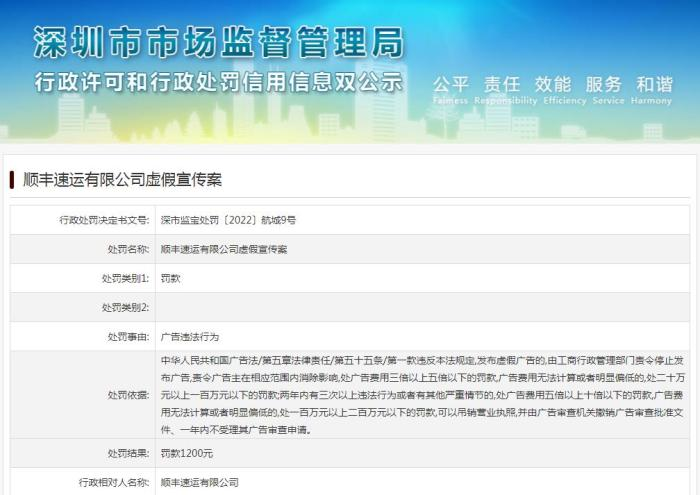Image resolution: width=700 pixels, height=495 pixels.
Task: Click the 和谐 slogan text in banner
Action: click(x=655, y=85)
